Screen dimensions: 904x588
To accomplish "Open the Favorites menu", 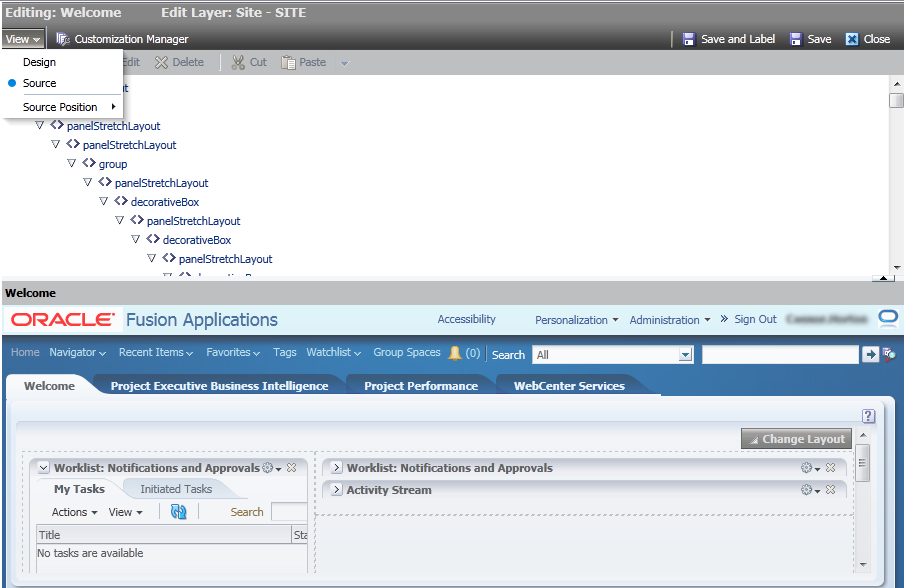I will pos(233,352).
